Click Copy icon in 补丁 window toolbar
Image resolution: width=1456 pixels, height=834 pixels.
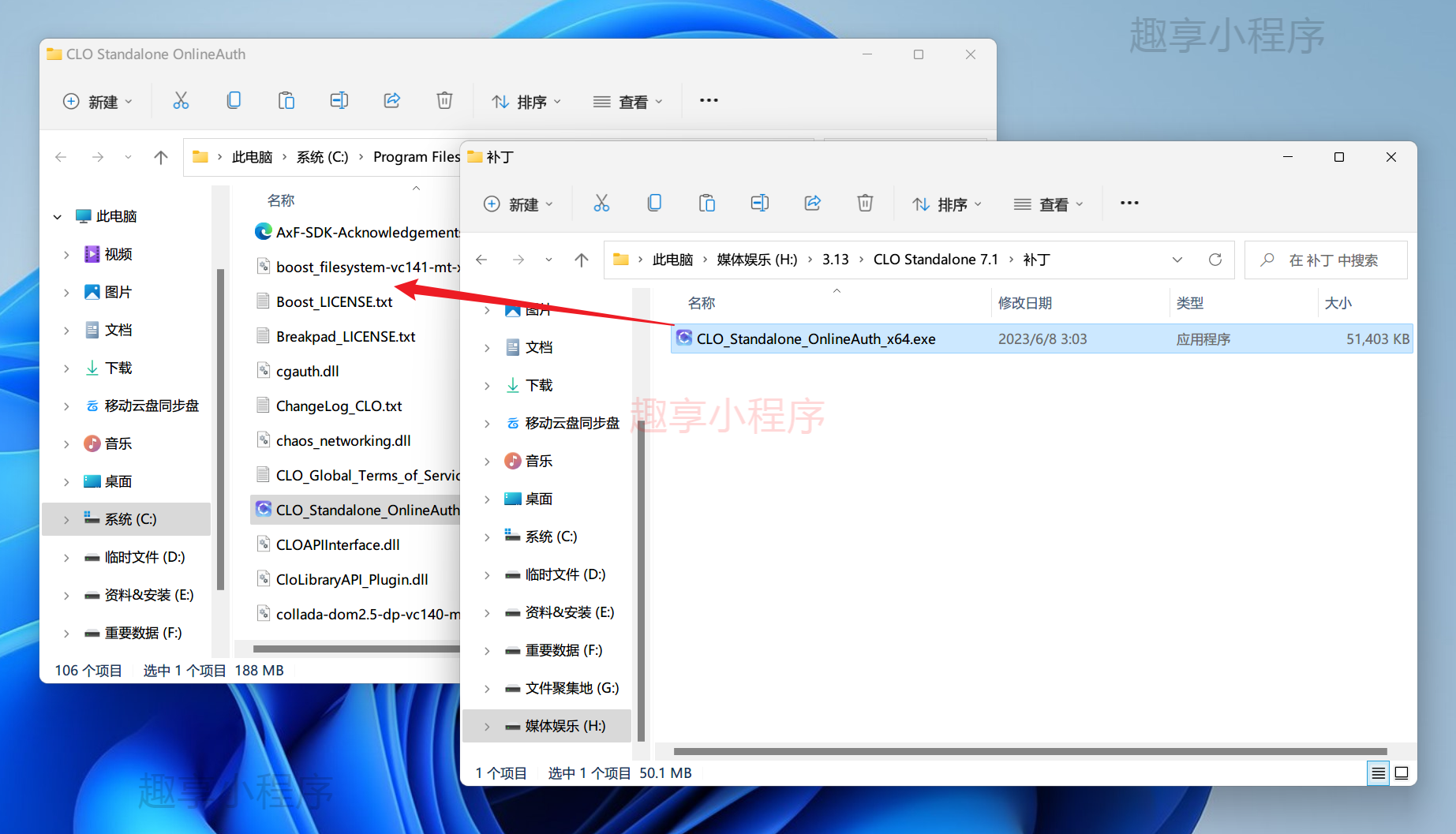click(x=654, y=204)
